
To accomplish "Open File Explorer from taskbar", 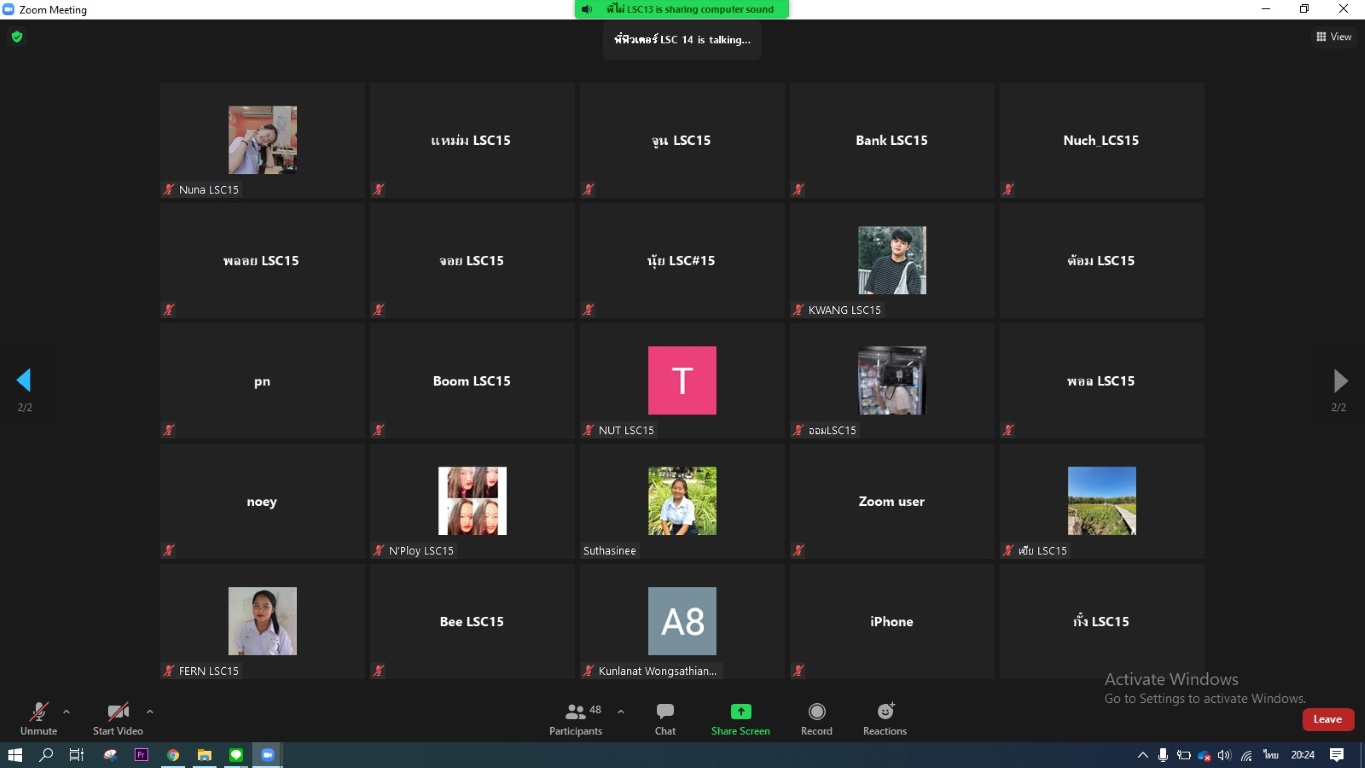I will [204, 755].
